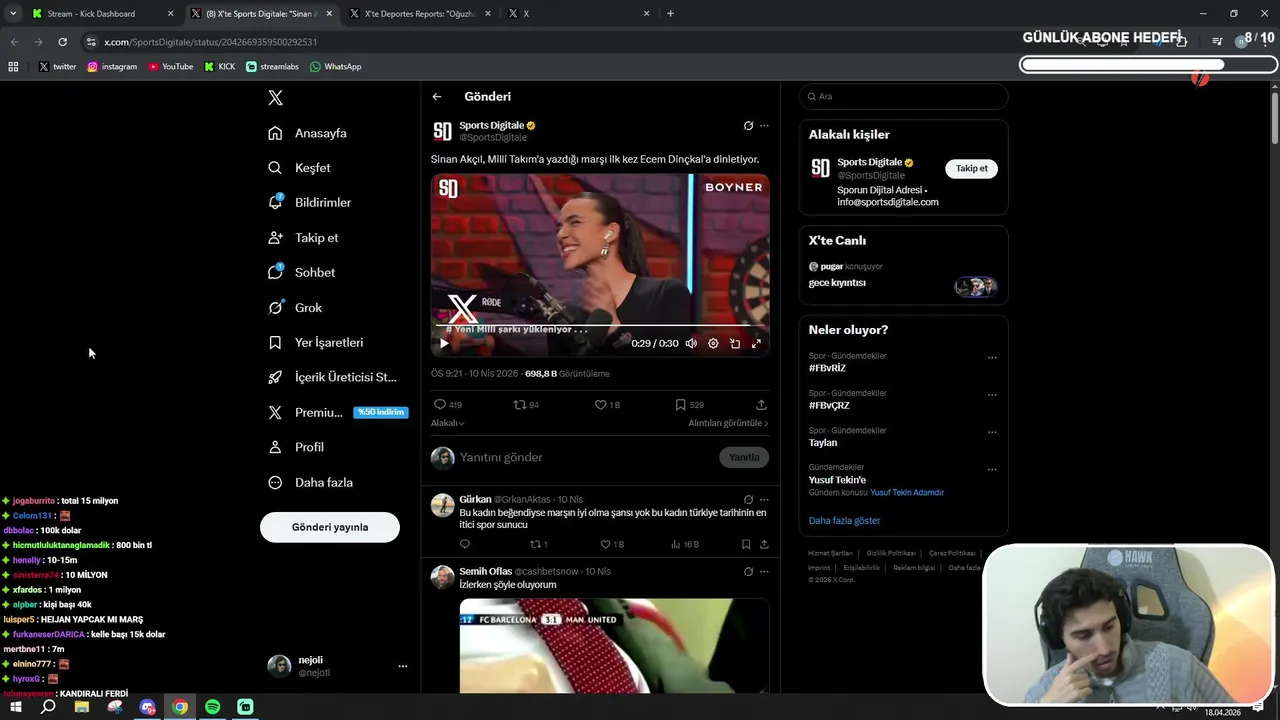Open new browser tab
This screenshot has height=720, width=1280.
[670, 14]
